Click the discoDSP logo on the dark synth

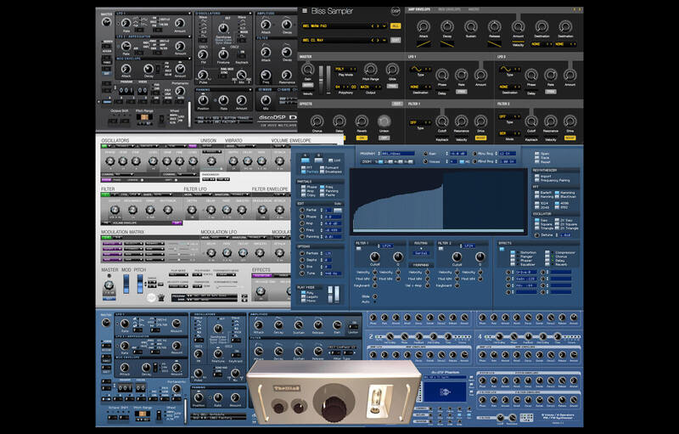(x=278, y=117)
